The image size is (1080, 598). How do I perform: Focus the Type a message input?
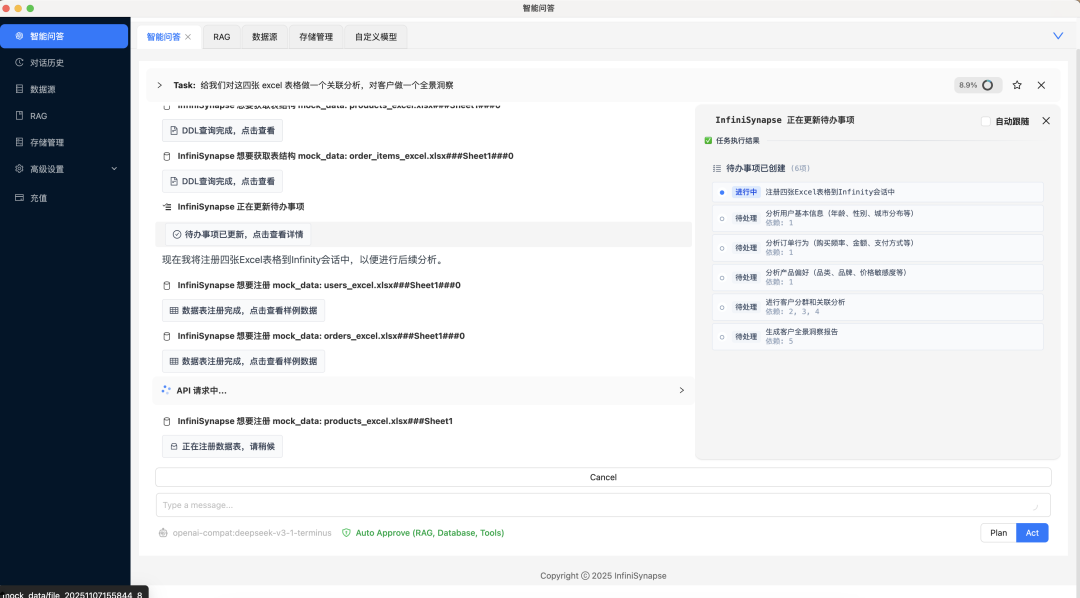[x=603, y=505]
